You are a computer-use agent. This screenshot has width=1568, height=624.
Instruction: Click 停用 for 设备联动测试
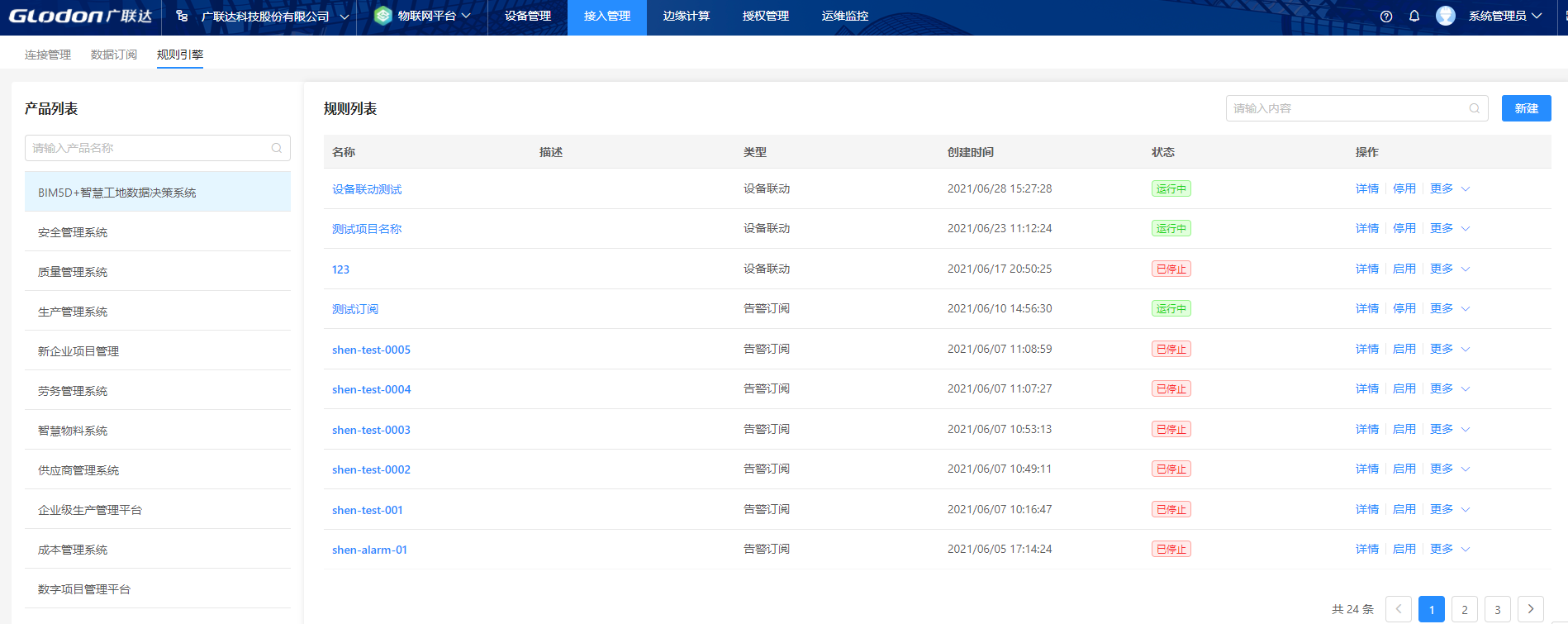[x=1404, y=188]
